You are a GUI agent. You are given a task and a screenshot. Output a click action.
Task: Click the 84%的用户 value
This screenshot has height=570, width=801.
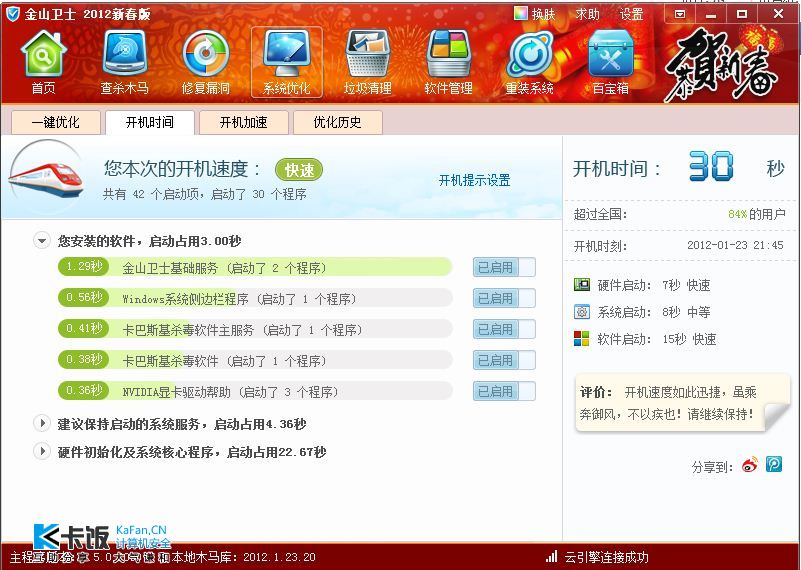[757, 214]
